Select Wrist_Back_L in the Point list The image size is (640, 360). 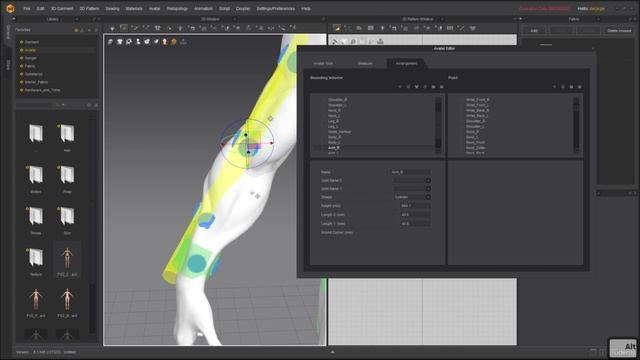(477, 116)
